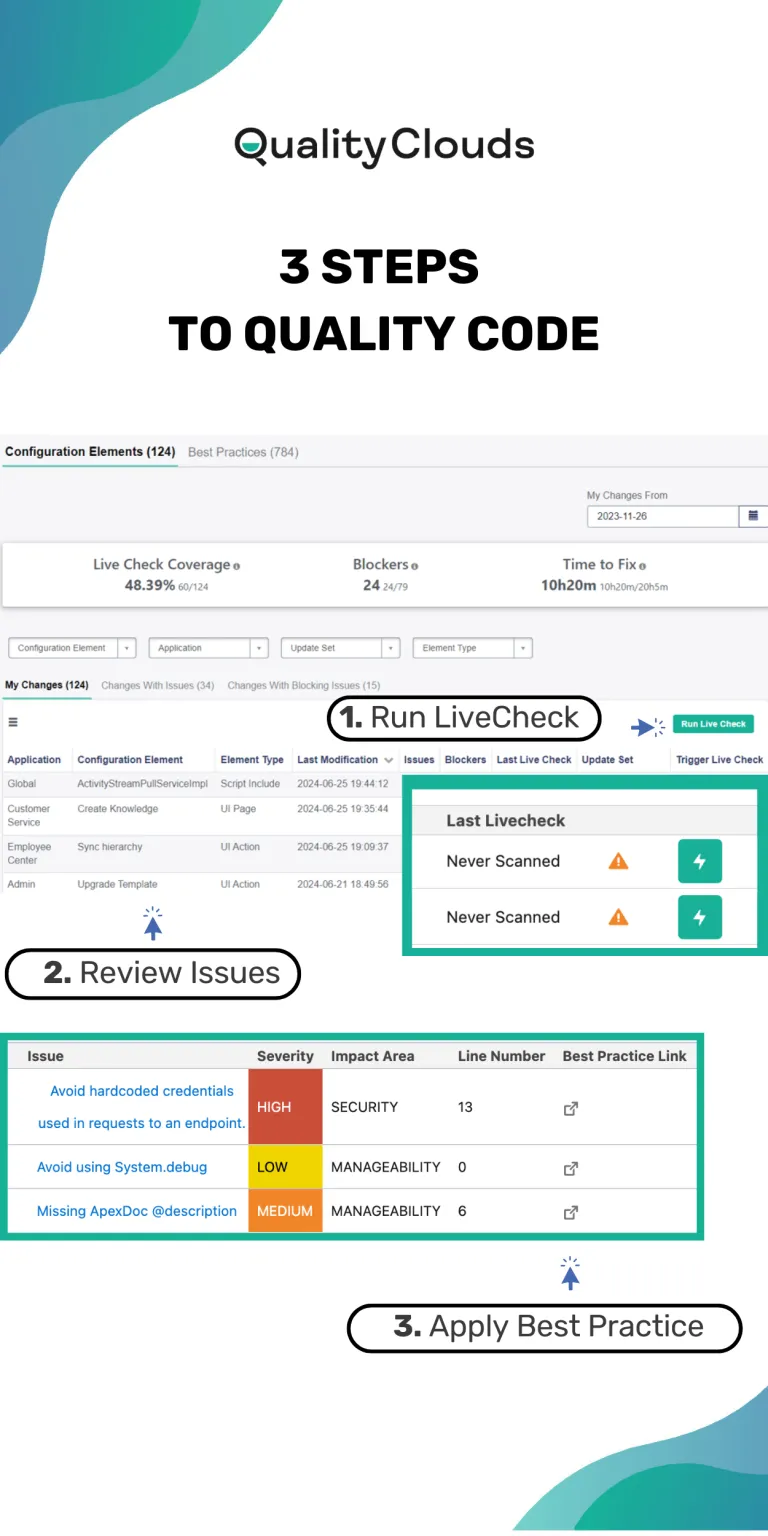Open the hamburger menu above the table
This screenshot has height=1536, width=768.
[13, 722]
